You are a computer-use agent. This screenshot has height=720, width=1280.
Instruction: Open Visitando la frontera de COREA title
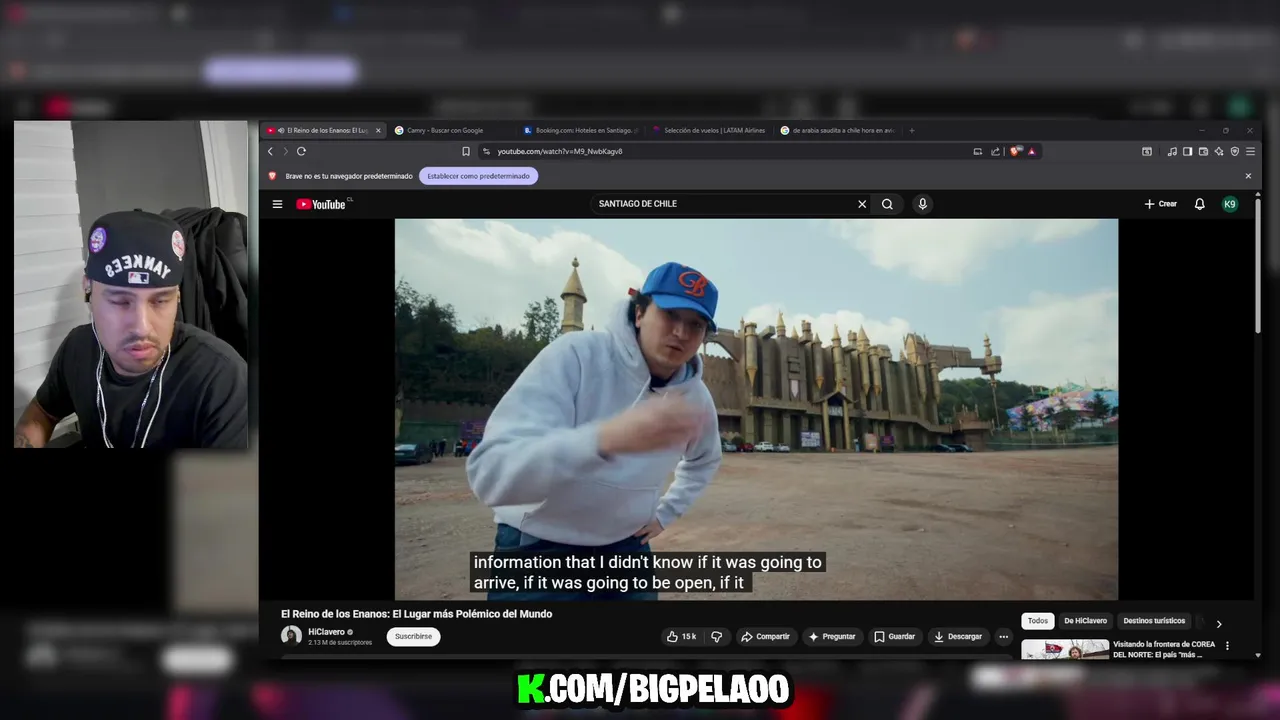pos(1164,649)
